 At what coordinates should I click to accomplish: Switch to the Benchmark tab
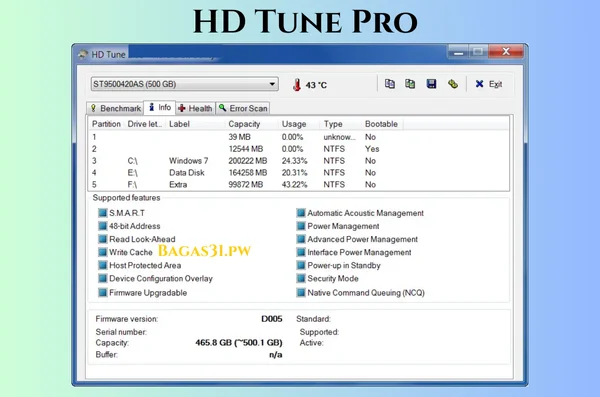point(115,108)
